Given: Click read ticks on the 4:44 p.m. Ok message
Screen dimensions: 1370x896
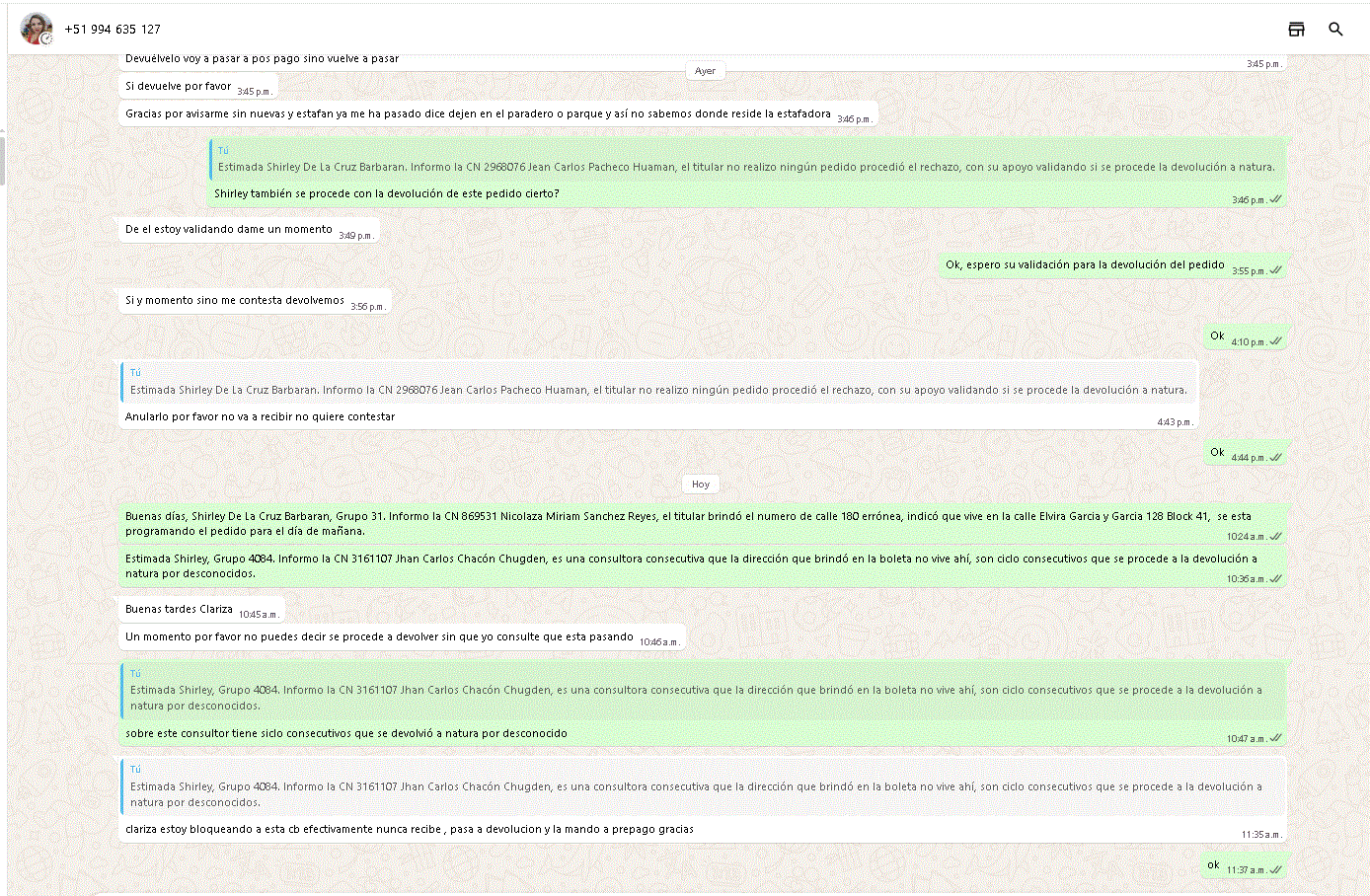Looking at the screenshot, I should point(1276,458).
